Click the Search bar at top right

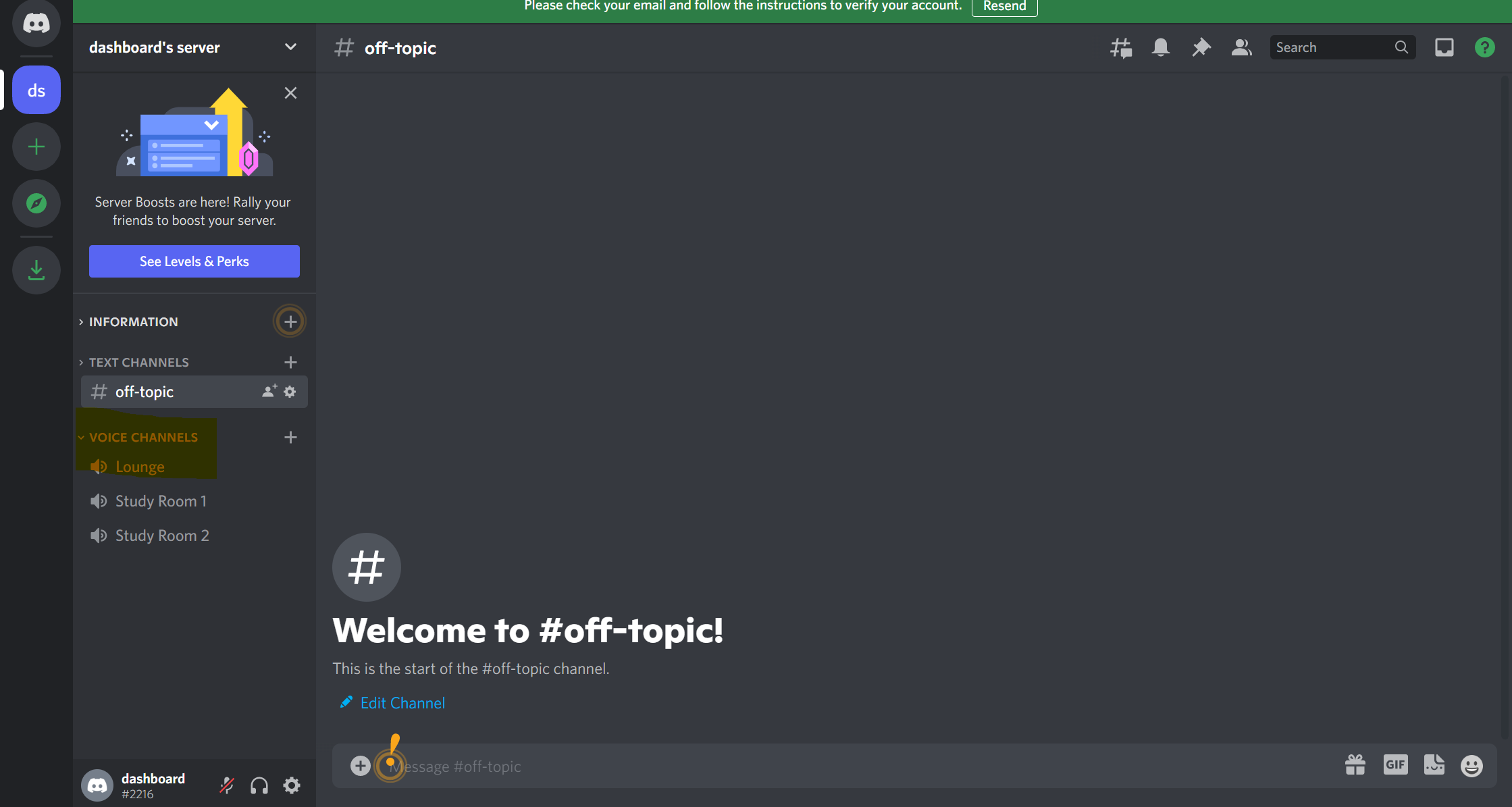click(1343, 47)
